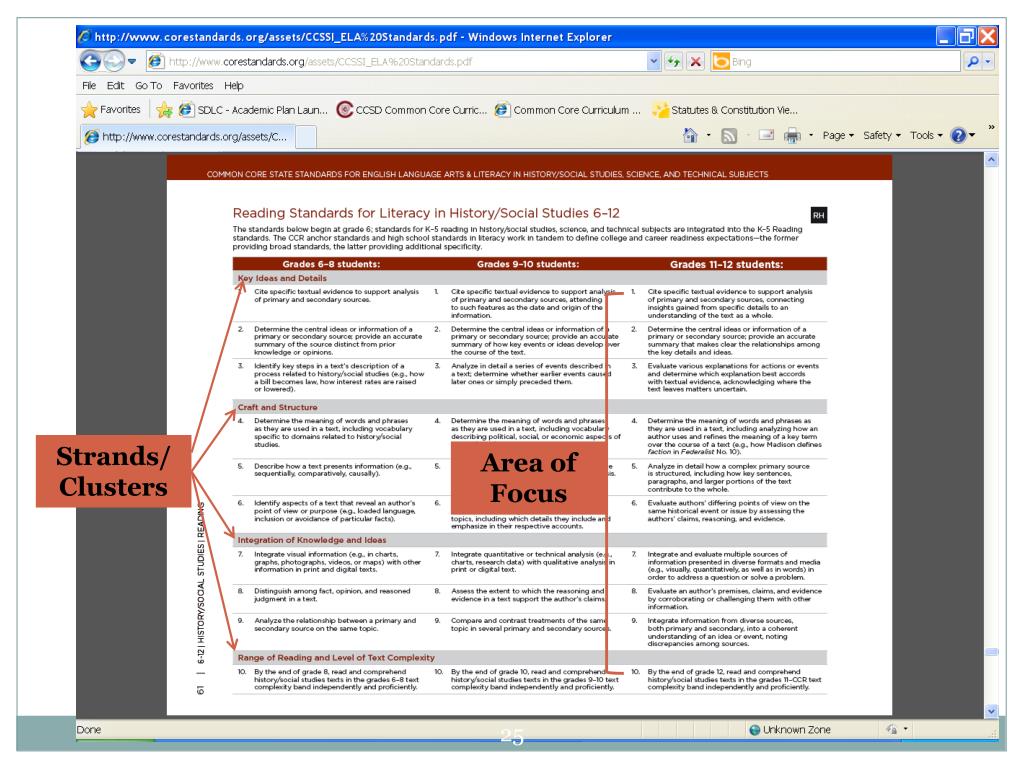Open the Help menu
Viewport: 1024px width, 768px height.
coord(233,86)
